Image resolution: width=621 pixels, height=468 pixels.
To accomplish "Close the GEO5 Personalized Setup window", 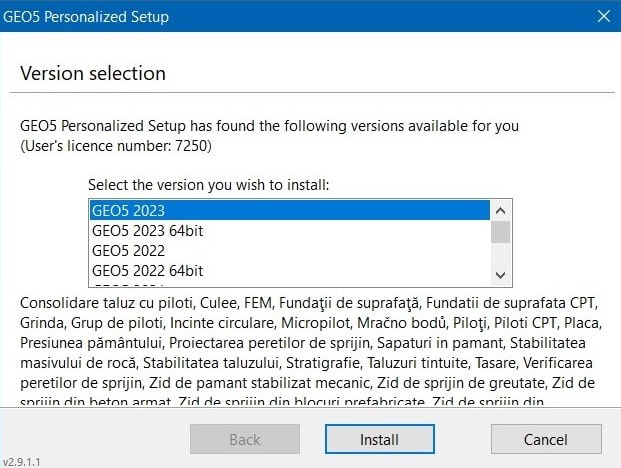I will [604, 16].
